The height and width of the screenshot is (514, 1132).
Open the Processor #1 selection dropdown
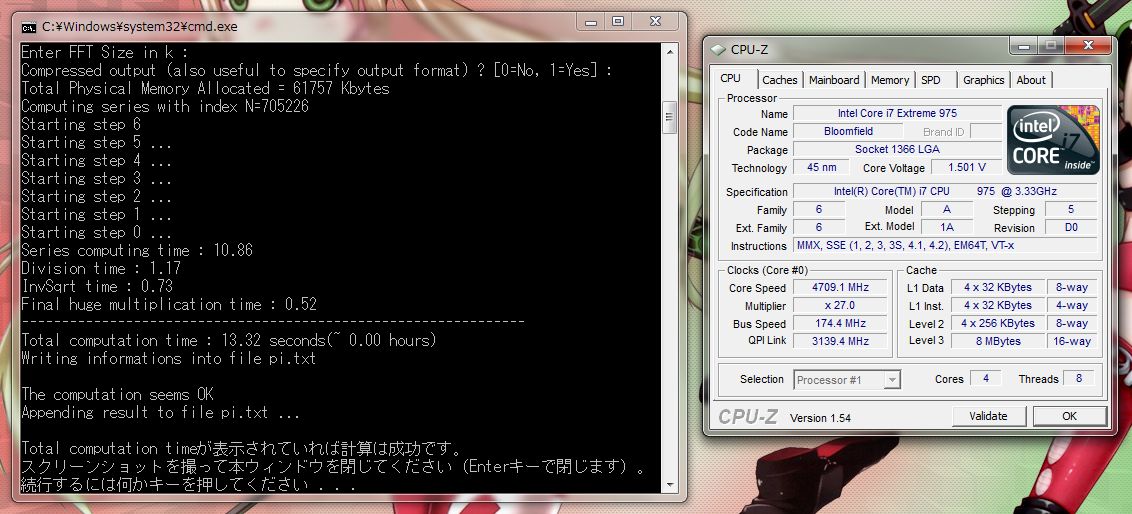pyautogui.click(x=847, y=380)
